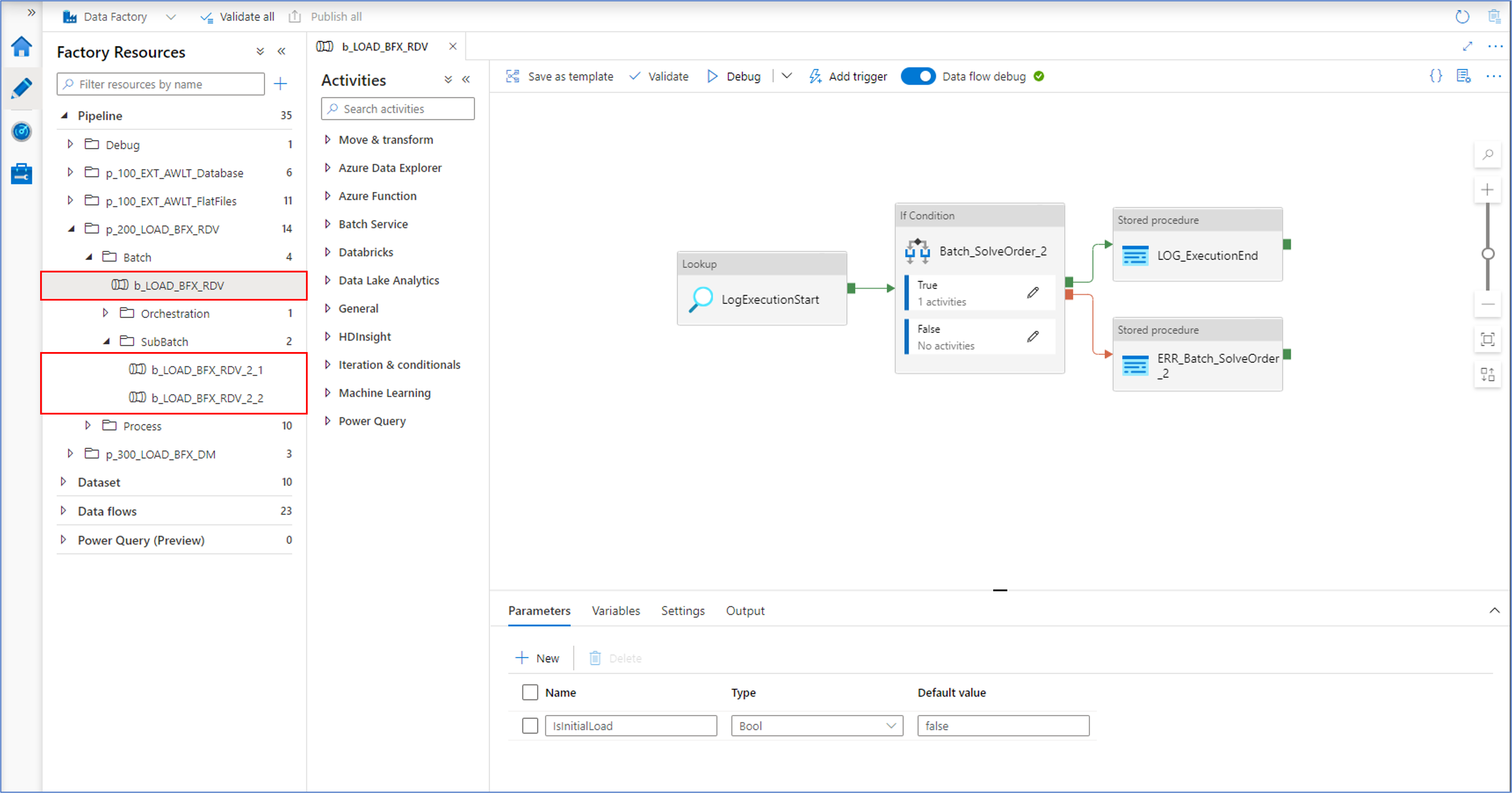The image size is (1512, 793).
Task: Open the Monitor gauge icon in sidebar
Action: 22,131
